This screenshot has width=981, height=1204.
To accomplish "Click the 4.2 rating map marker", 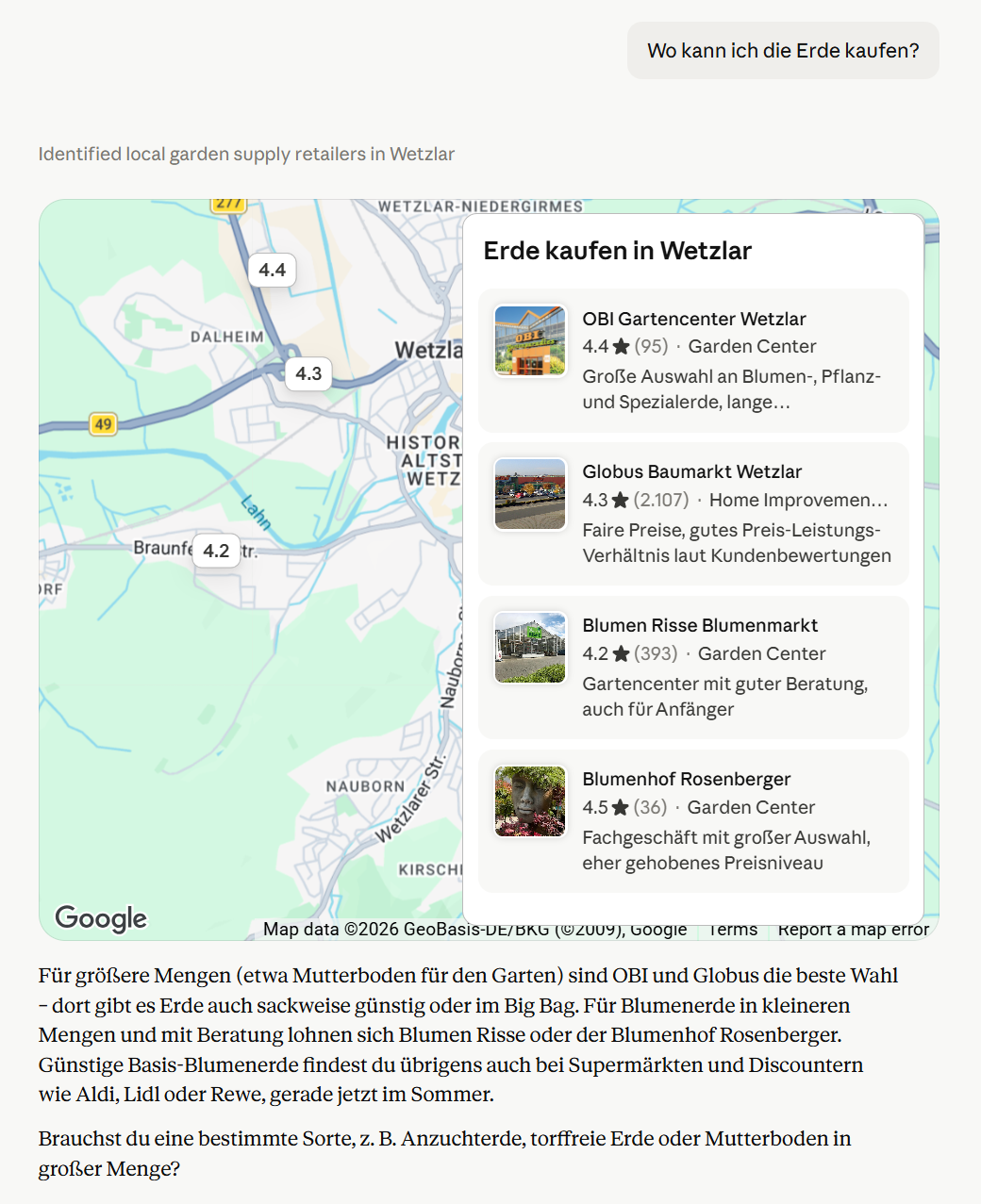I will point(216,551).
